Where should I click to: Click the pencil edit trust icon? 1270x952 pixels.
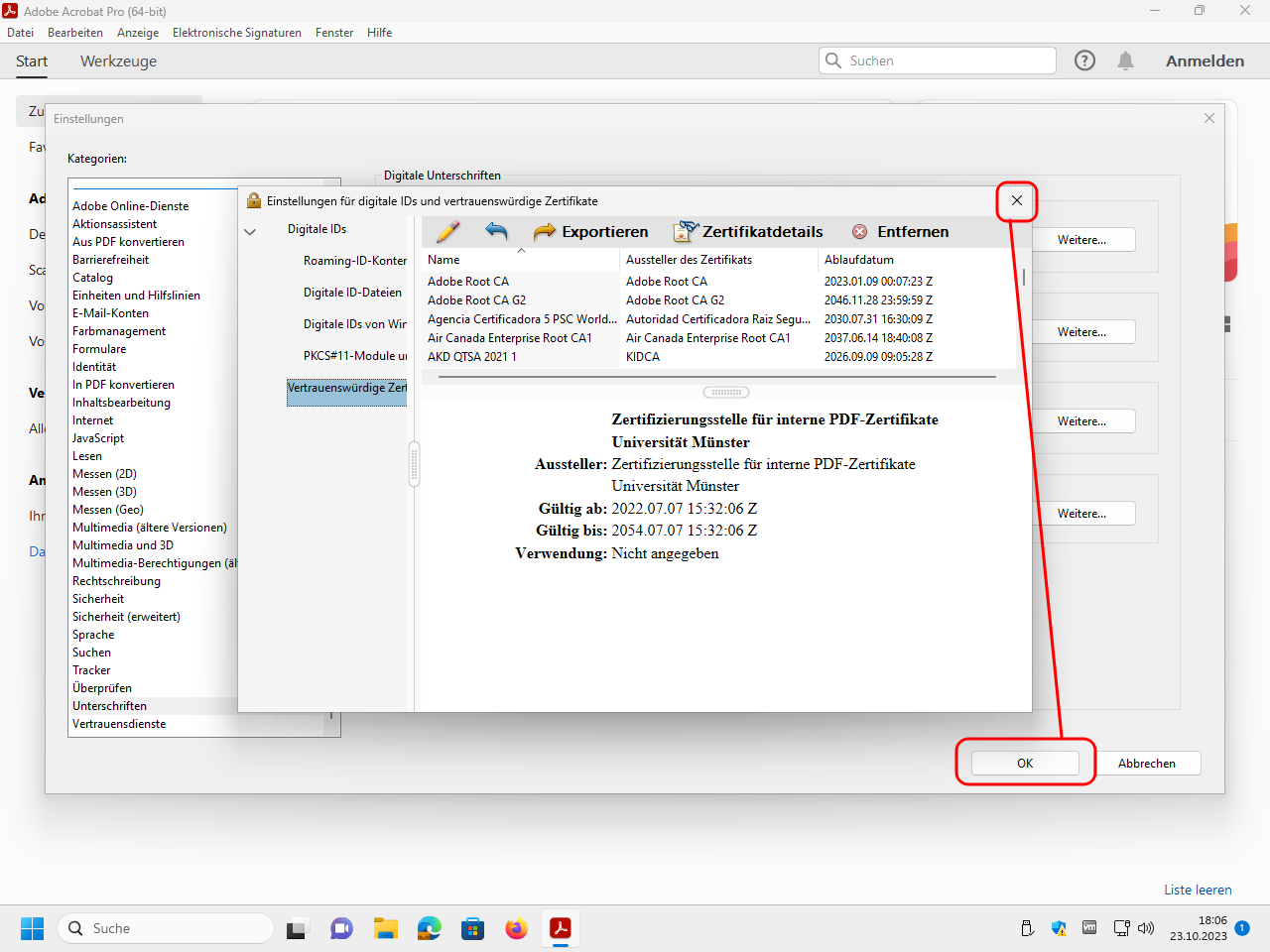(447, 232)
